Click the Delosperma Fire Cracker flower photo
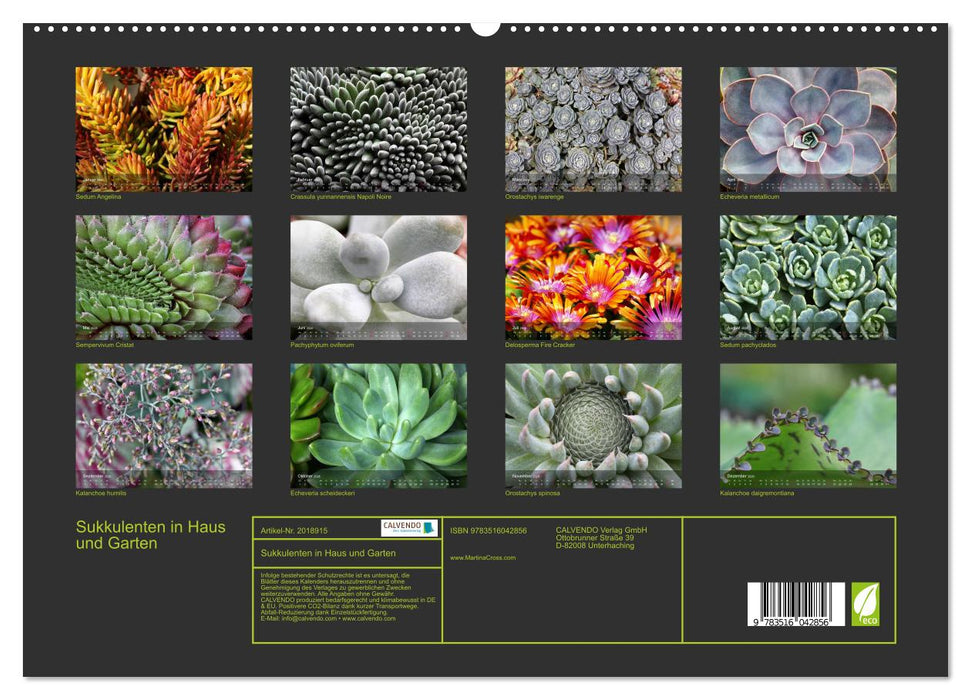 point(593,277)
